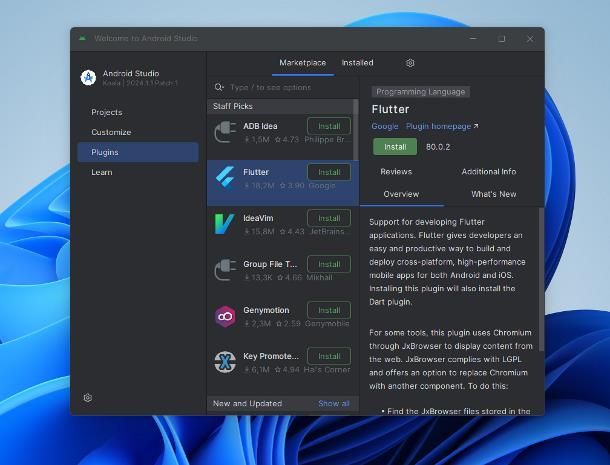610x465 pixels.
Task: Open the What's New tab
Action: click(x=494, y=194)
